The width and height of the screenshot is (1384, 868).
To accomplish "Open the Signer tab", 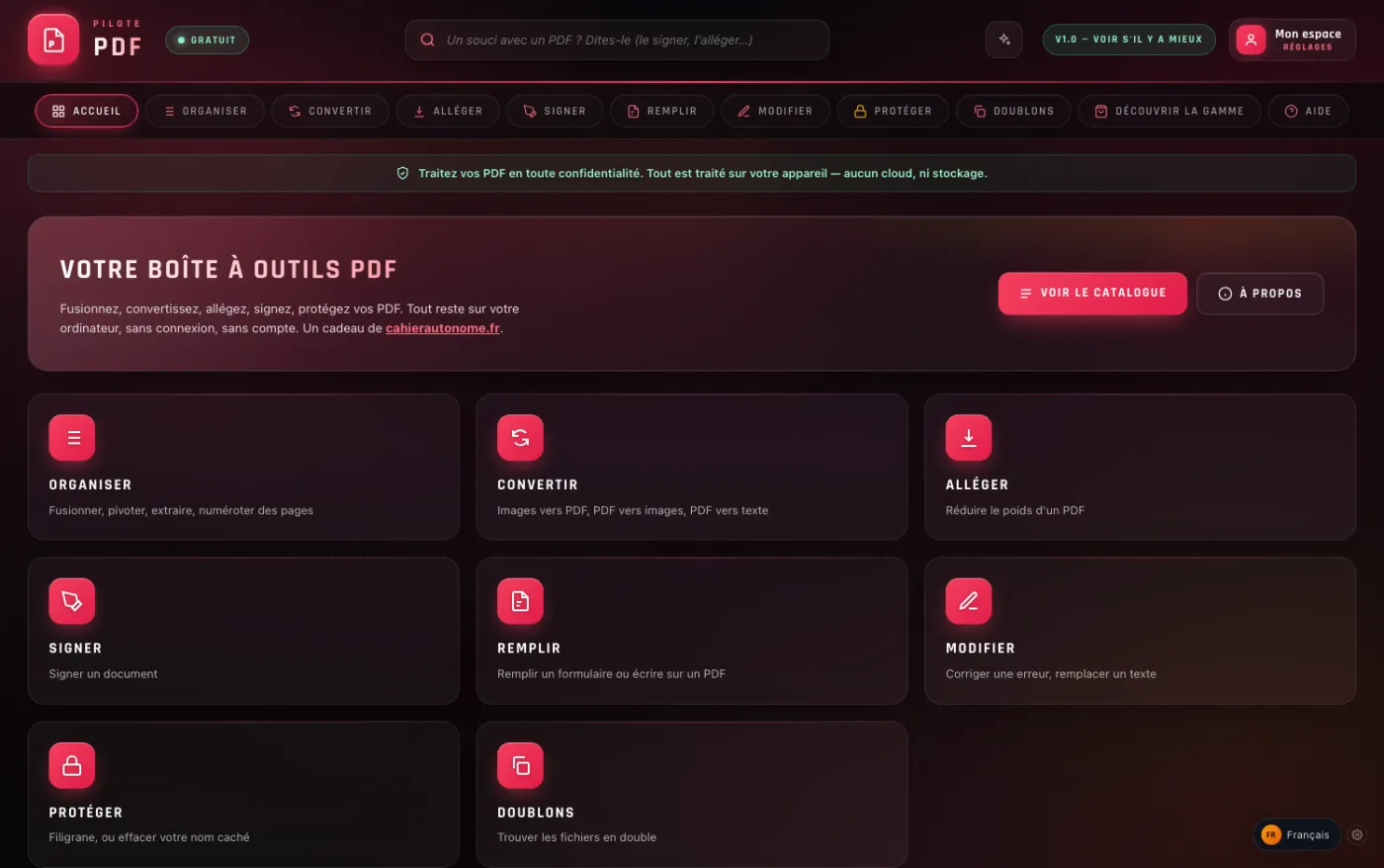I will 555,111.
